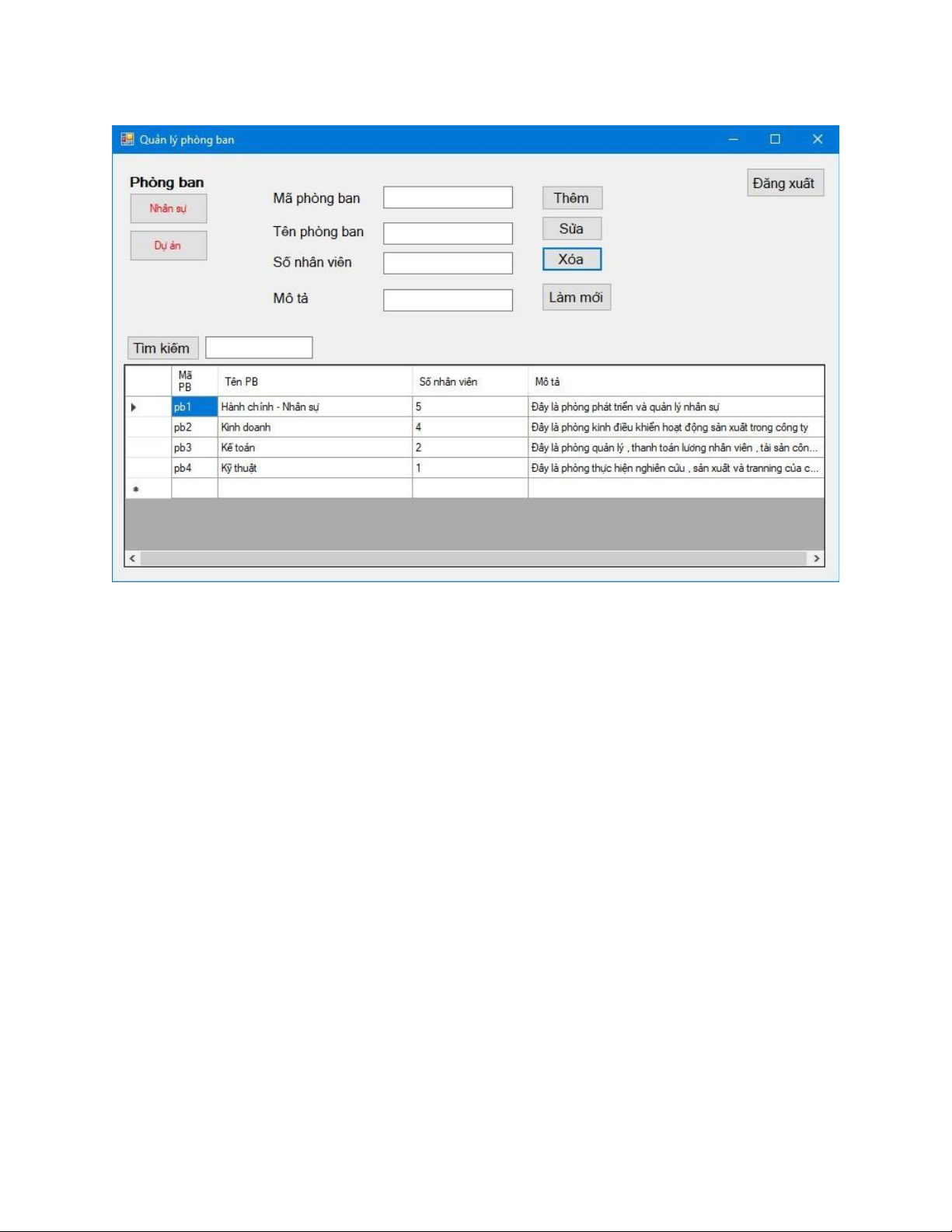Click the Mô tả text field
This screenshot has width=952, height=1232.
pos(448,300)
